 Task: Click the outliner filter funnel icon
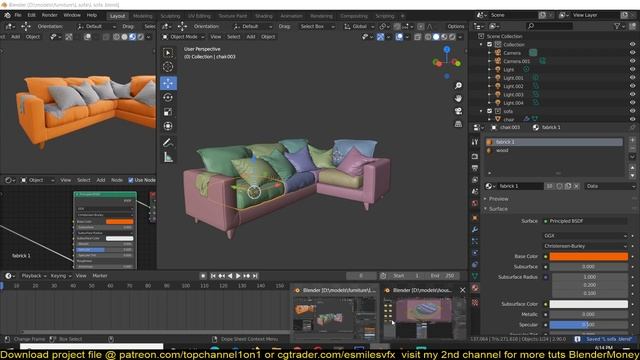click(617, 26)
